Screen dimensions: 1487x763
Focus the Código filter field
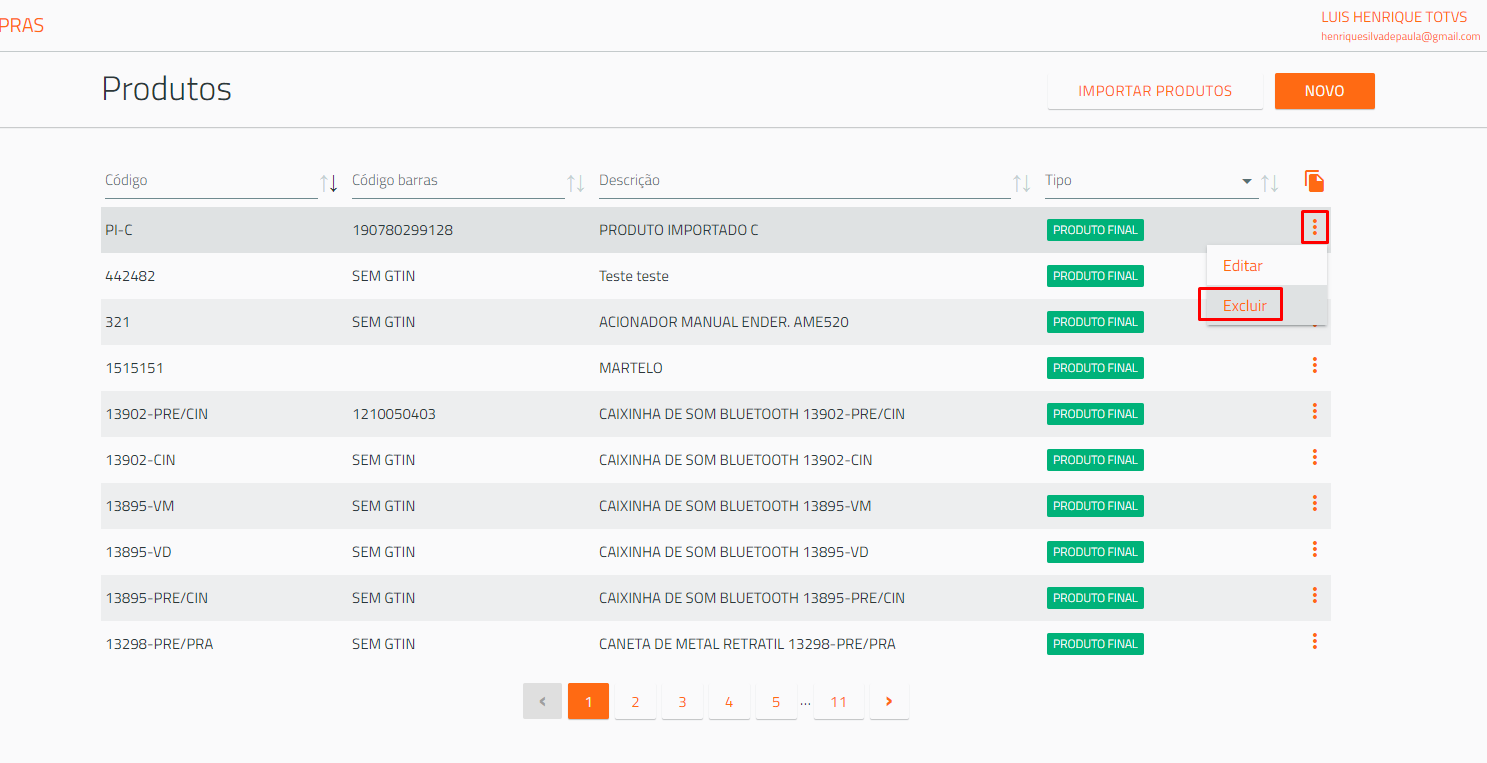click(211, 182)
